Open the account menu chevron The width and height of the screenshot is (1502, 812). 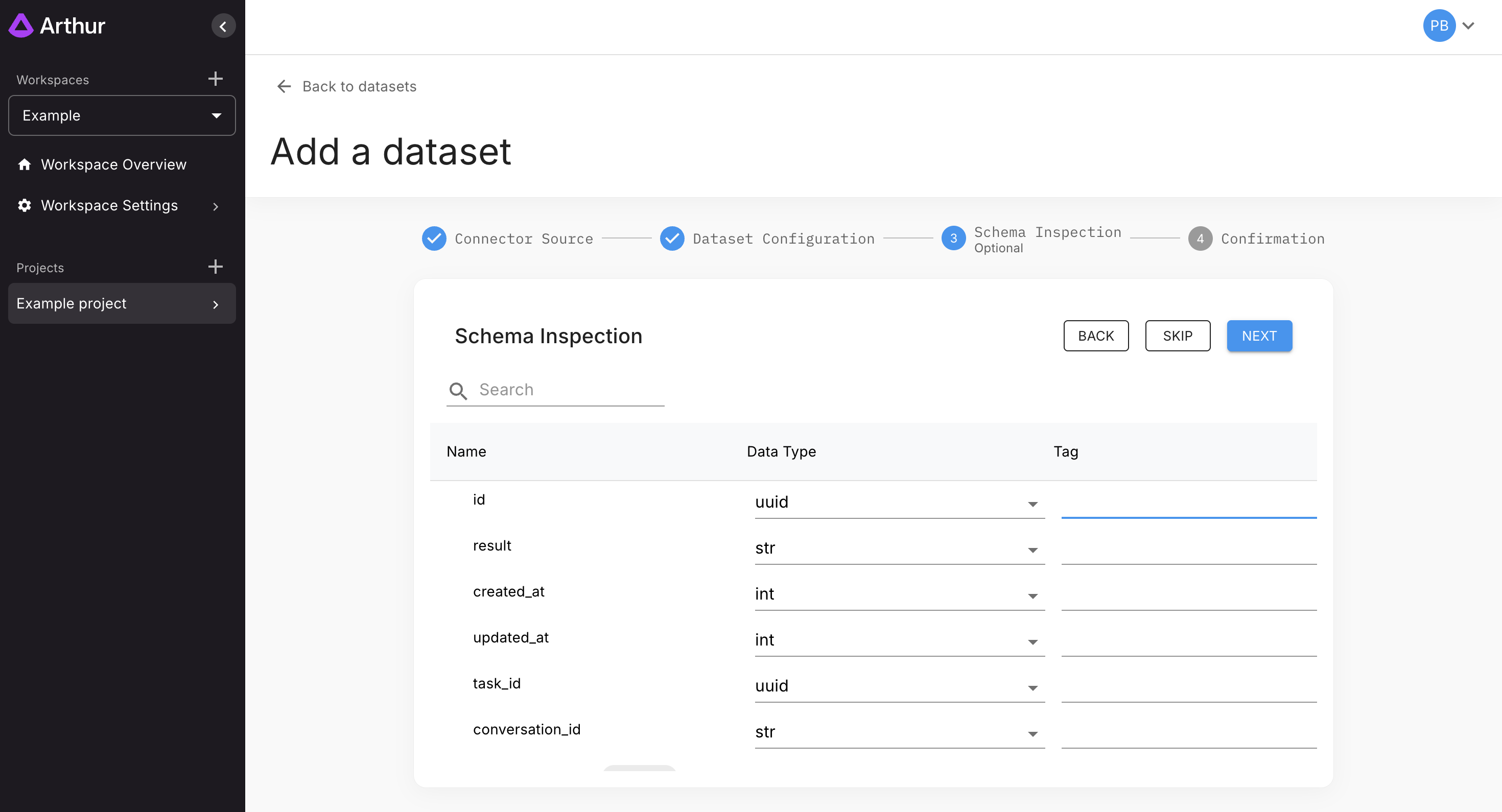pyautogui.click(x=1469, y=26)
